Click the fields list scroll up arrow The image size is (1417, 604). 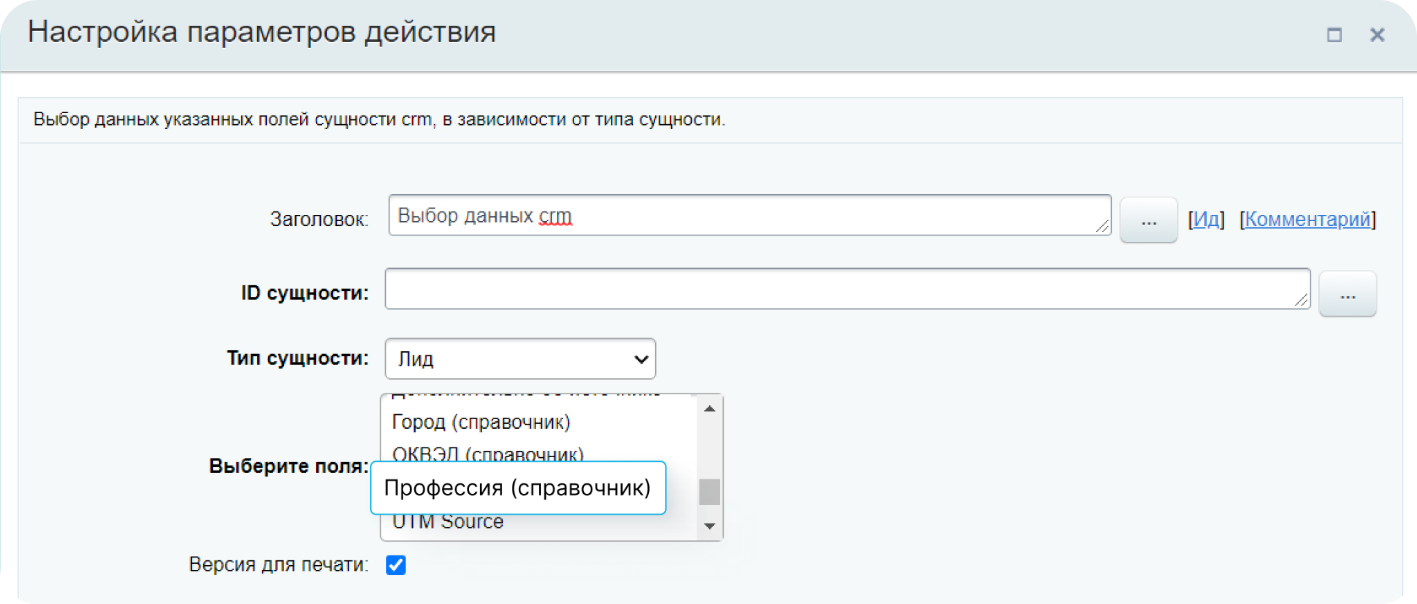point(709,408)
